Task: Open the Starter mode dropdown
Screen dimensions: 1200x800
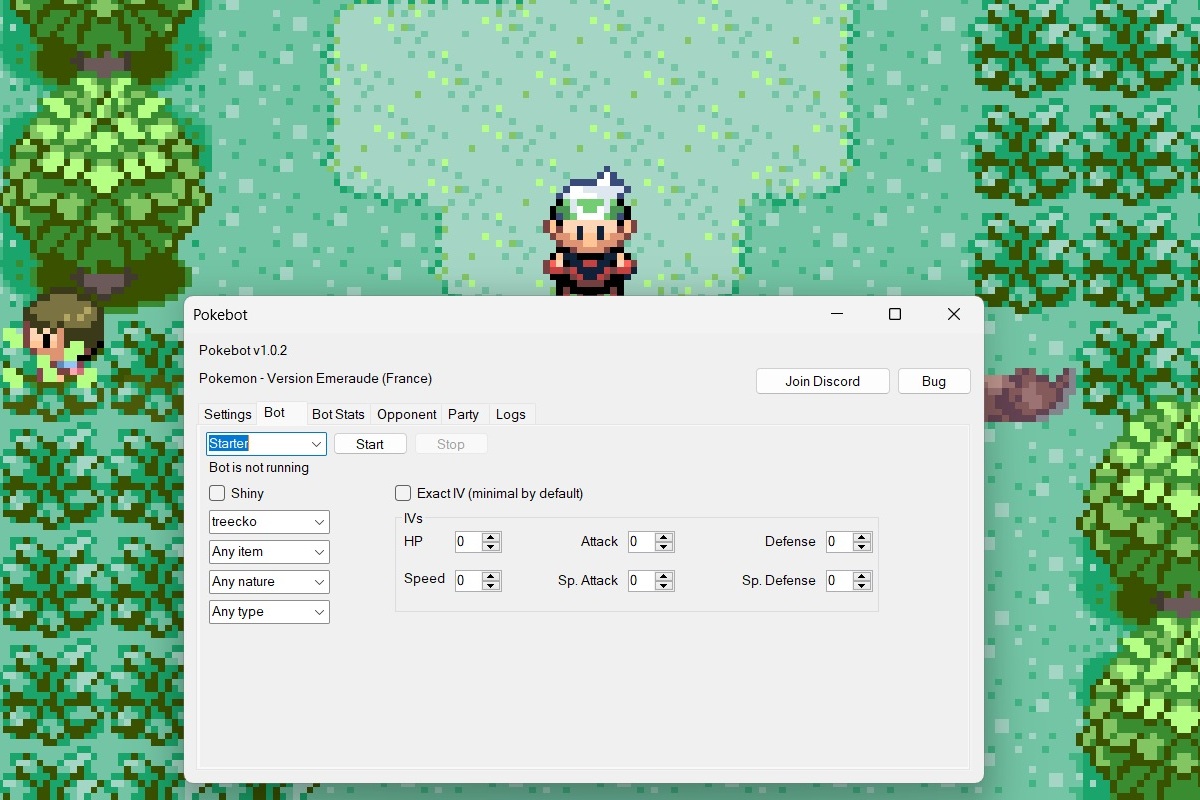Action: (267, 443)
